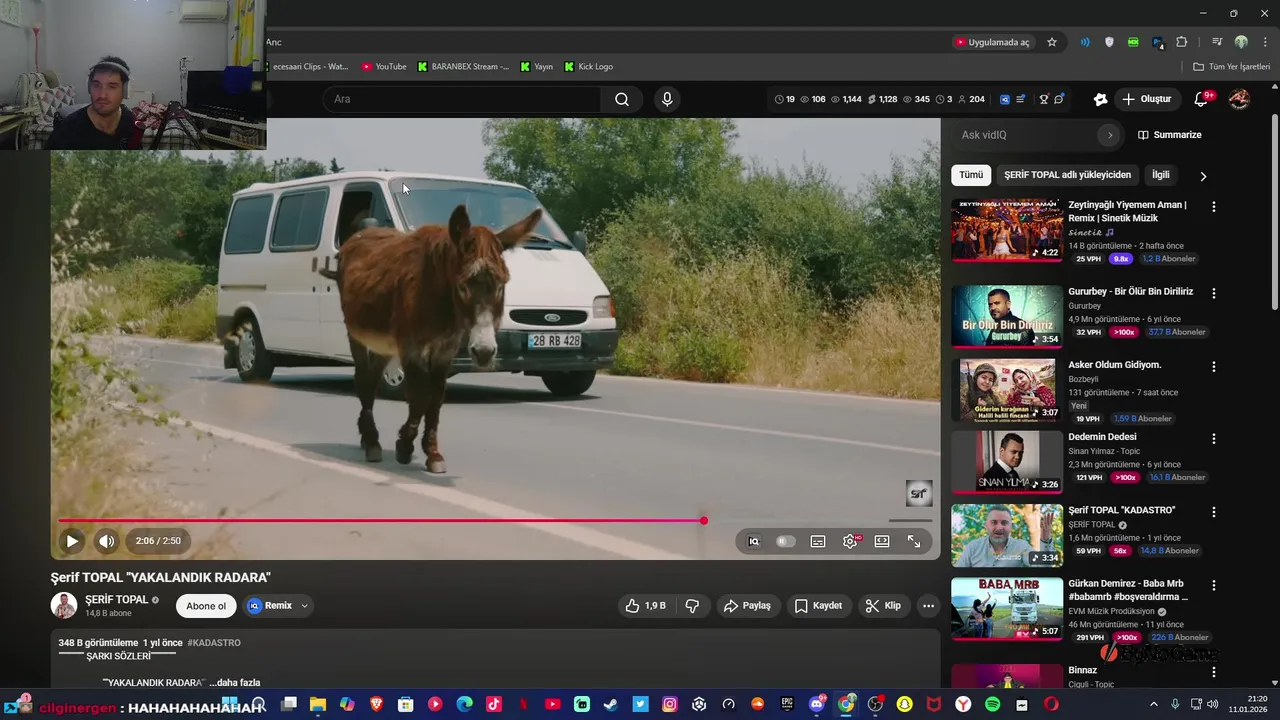Open 'Dedemin Dedesi' video thumbnail
This screenshot has height=720, width=1280.
pos(1007,462)
